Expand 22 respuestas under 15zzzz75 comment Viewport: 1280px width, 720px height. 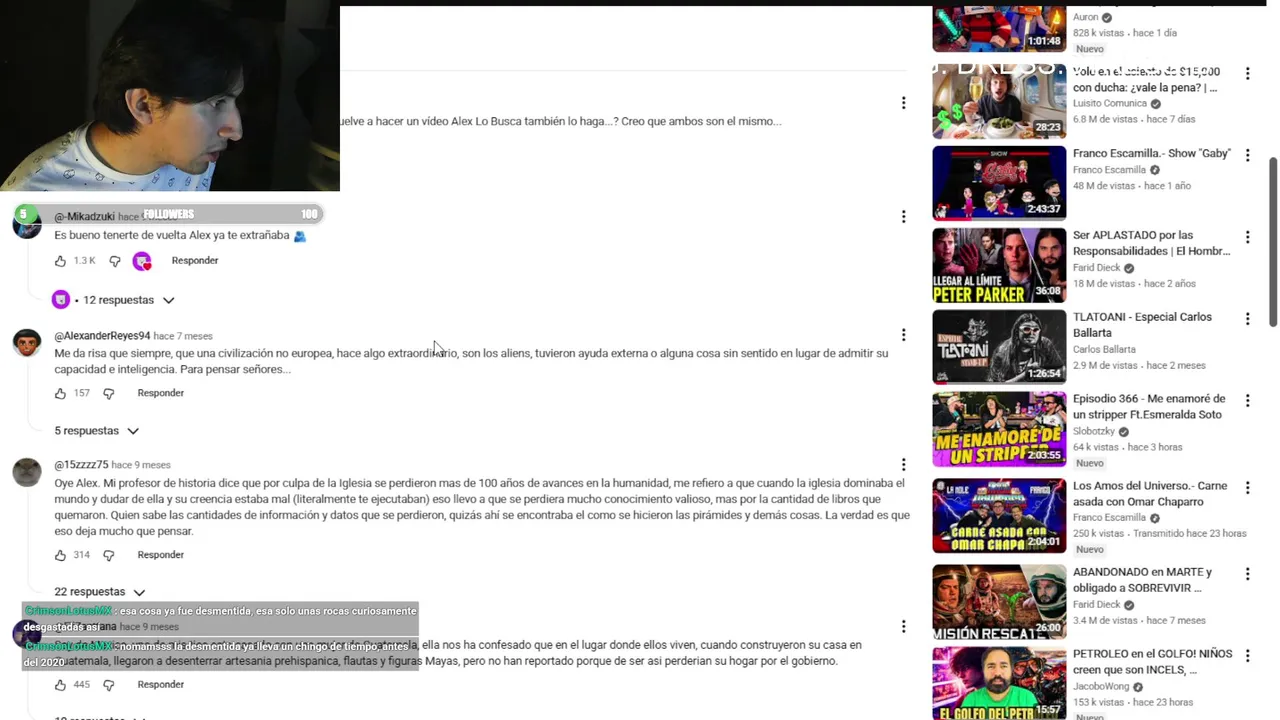click(99, 592)
